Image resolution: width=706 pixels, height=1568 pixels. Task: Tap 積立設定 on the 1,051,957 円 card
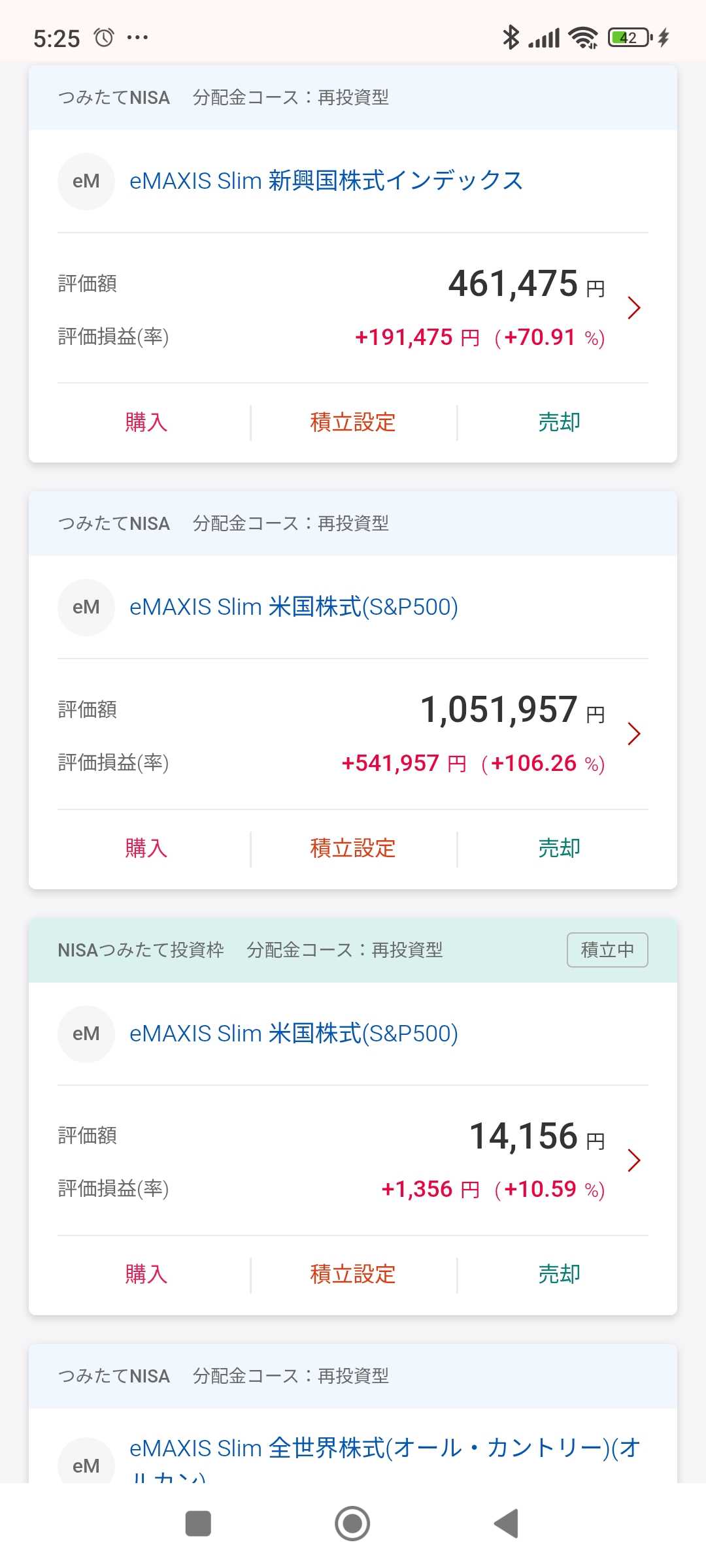353,848
